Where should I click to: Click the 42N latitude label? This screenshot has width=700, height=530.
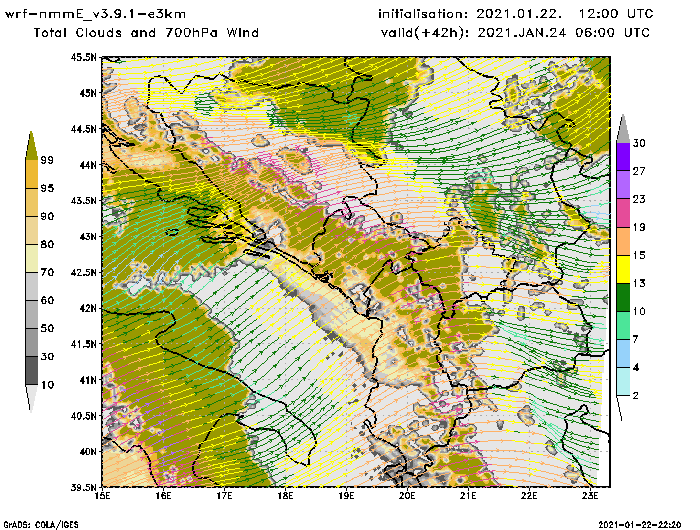click(x=88, y=308)
